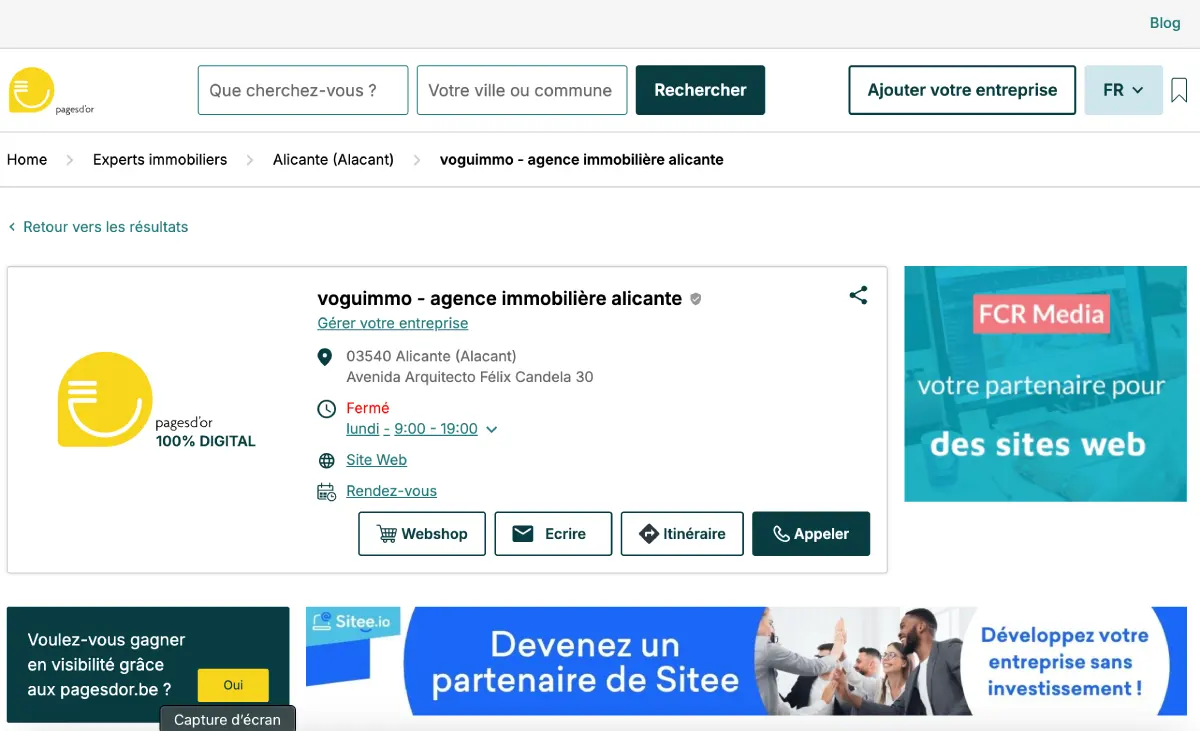The width and height of the screenshot is (1200, 731).
Task: Open the Webshop button
Action: click(422, 534)
